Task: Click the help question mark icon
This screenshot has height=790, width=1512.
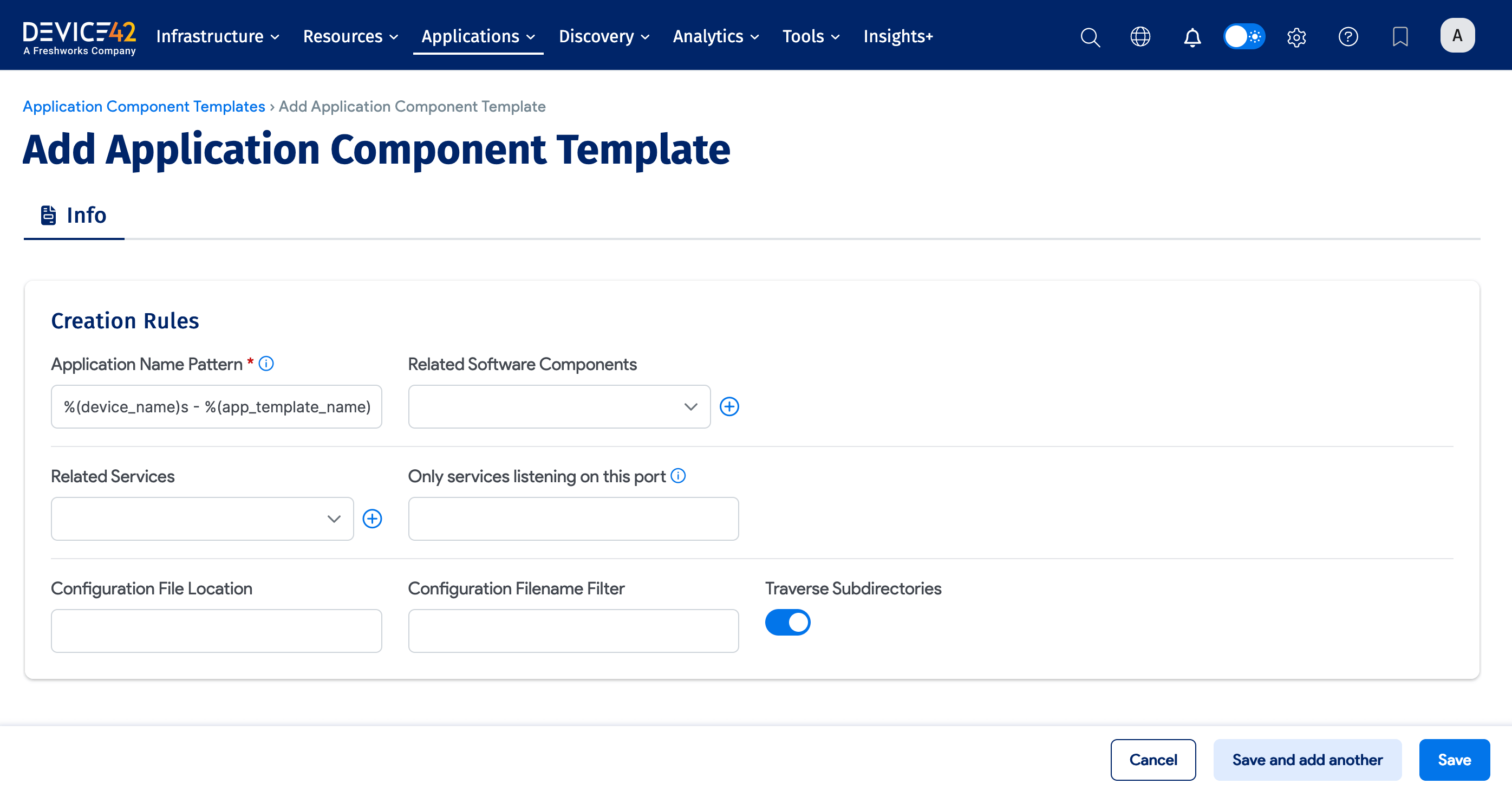Action: 1348,36
